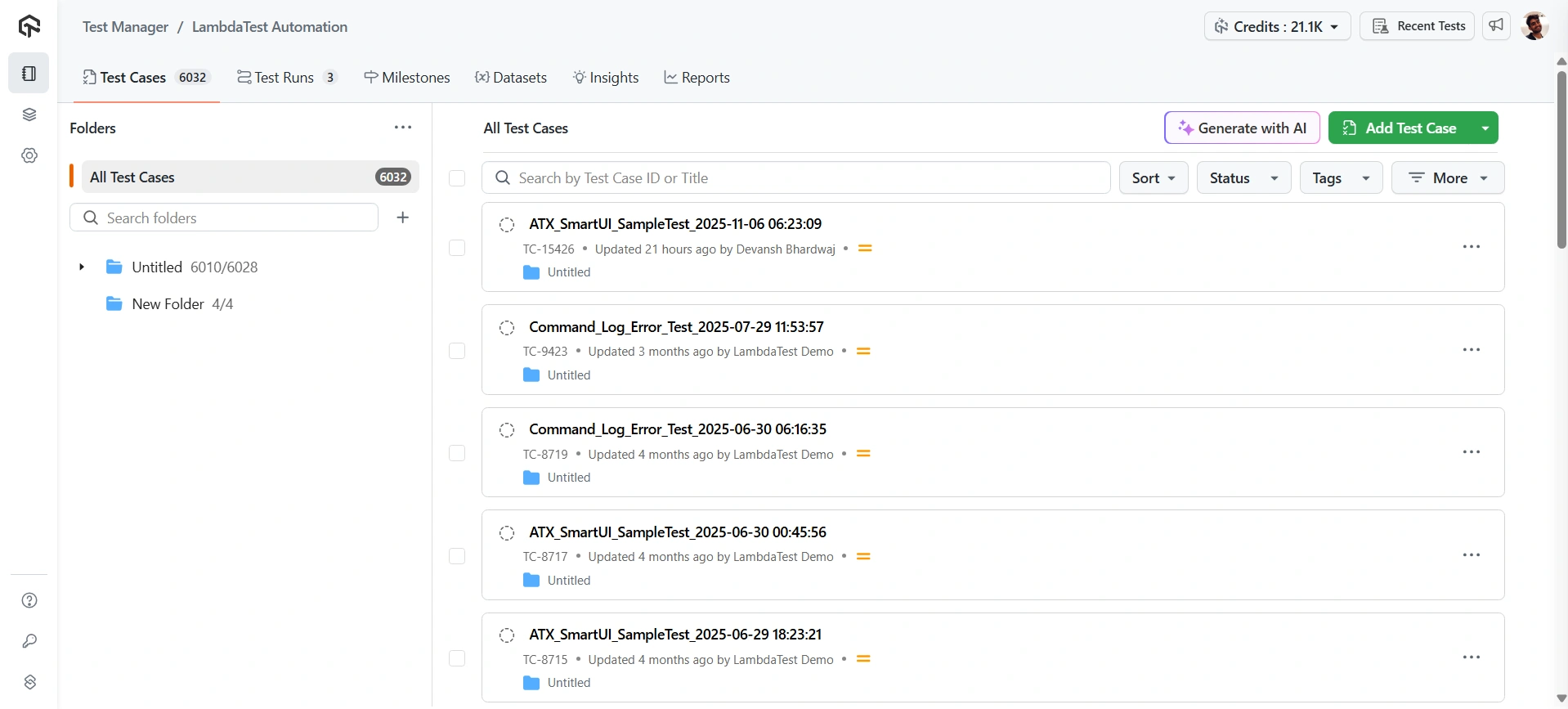Switch to the Test Runs tab

286,78
